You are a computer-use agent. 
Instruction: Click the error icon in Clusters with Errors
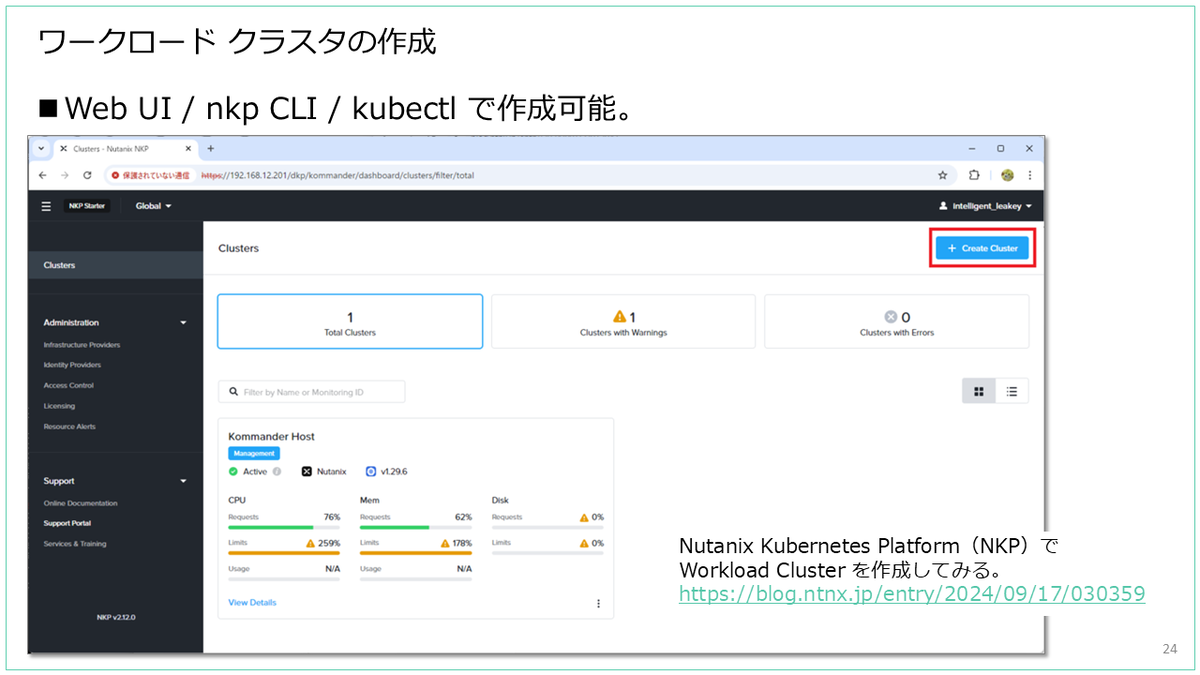pyautogui.click(x=891, y=317)
